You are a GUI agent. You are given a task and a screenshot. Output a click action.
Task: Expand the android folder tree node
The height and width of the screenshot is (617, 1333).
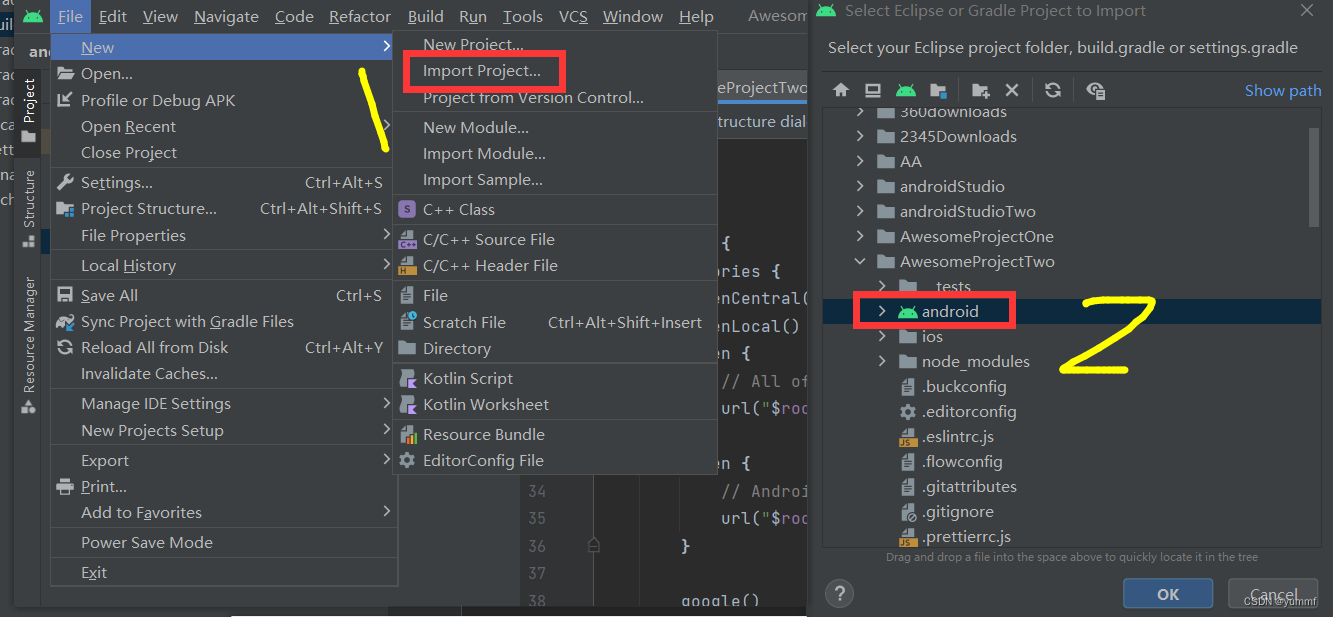pos(881,312)
